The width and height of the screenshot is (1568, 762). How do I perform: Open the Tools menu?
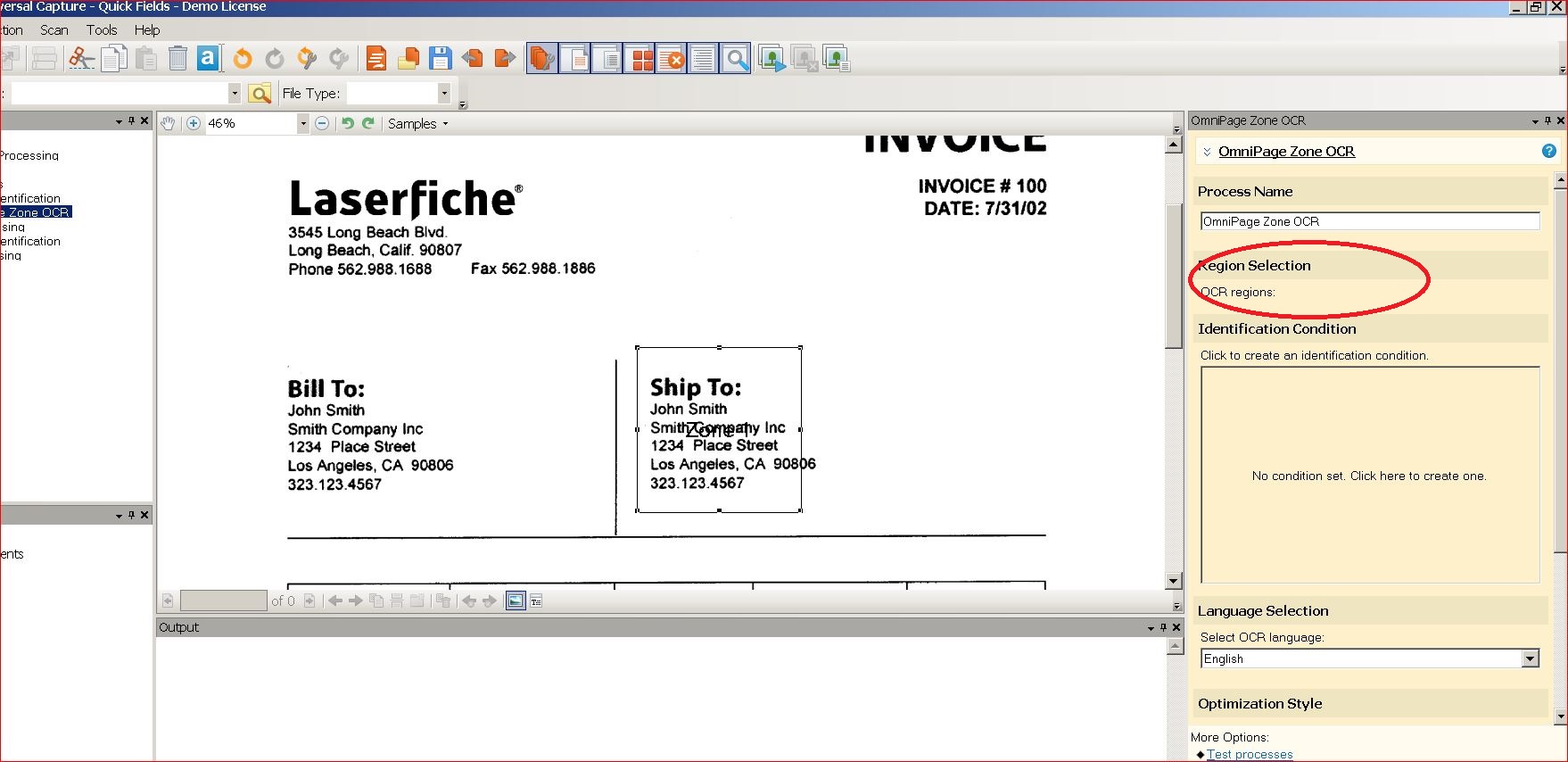pyautogui.click(x=102, y=30)
